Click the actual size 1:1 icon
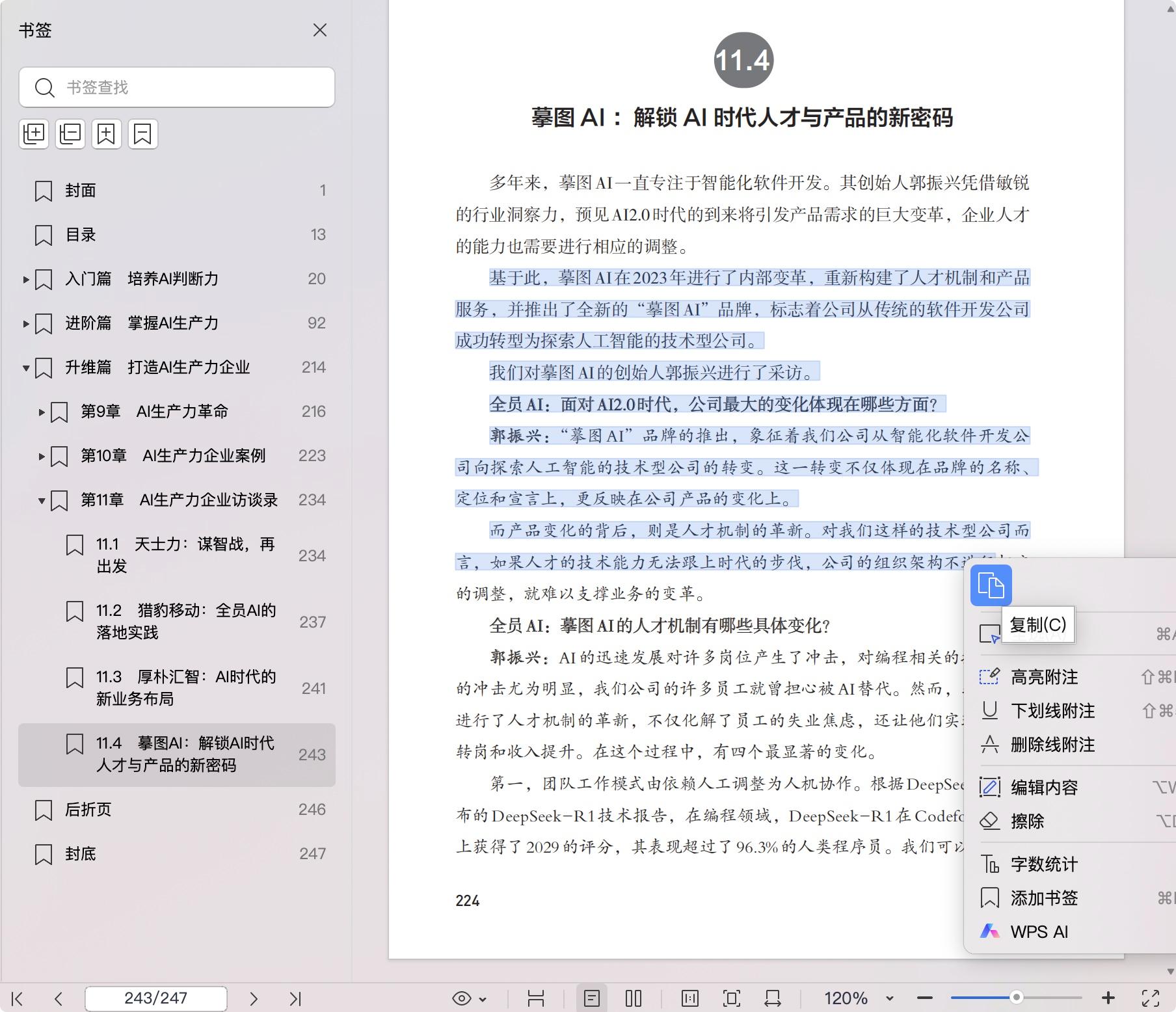1176x1012 pixels. (690, 998)
